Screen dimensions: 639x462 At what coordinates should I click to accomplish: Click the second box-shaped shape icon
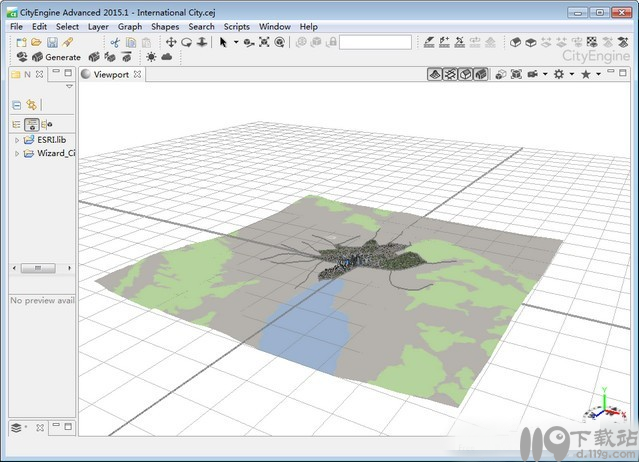point(531,42)
